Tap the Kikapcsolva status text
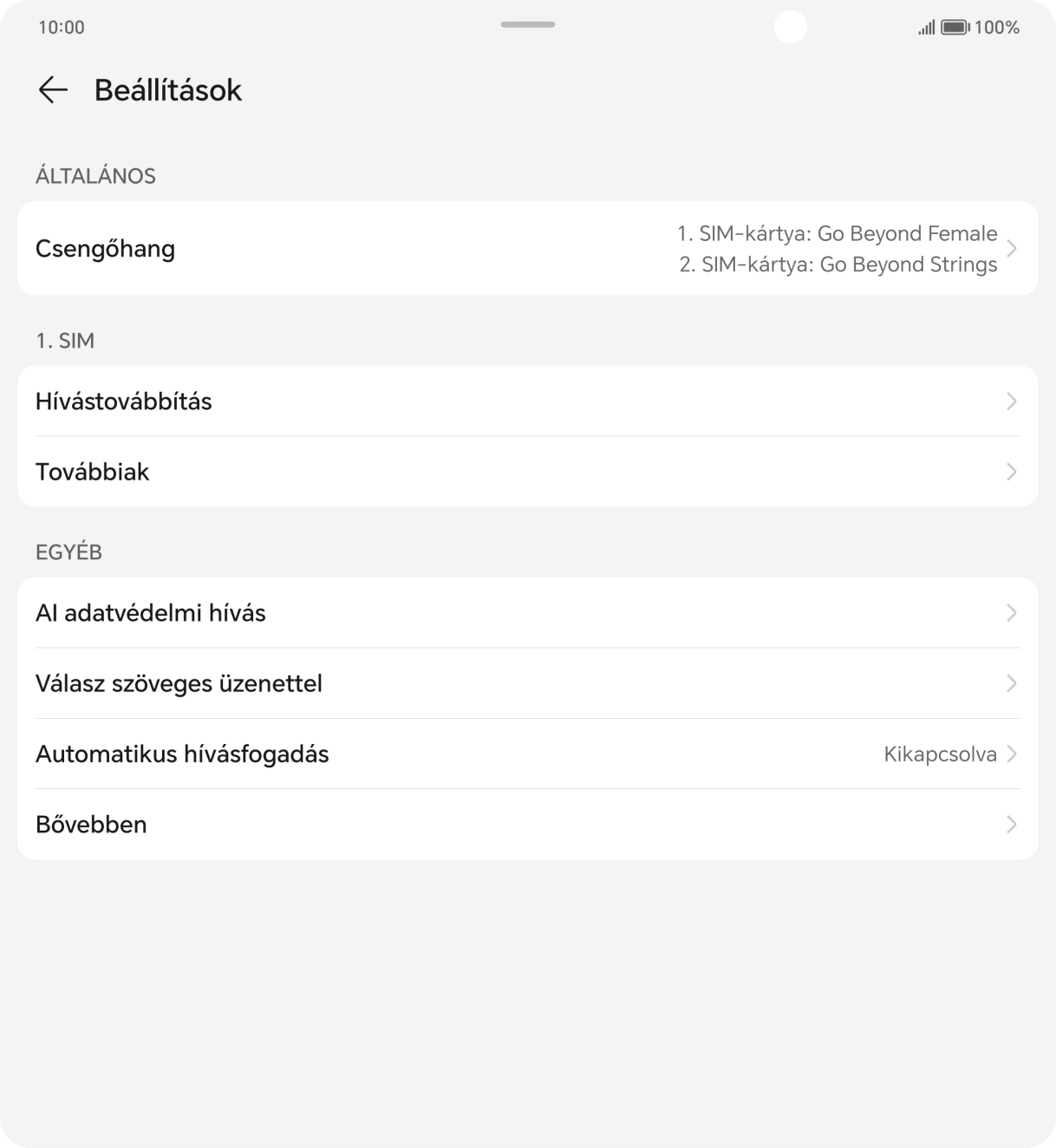 [x=940, y=754]
